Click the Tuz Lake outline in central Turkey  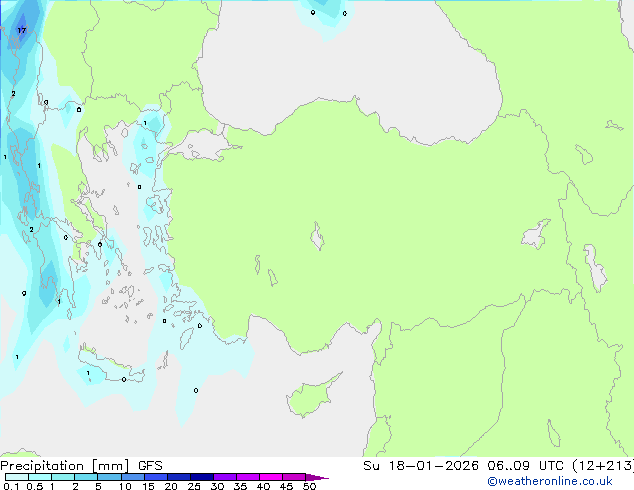pyautogui.click(x=318, y=238)
